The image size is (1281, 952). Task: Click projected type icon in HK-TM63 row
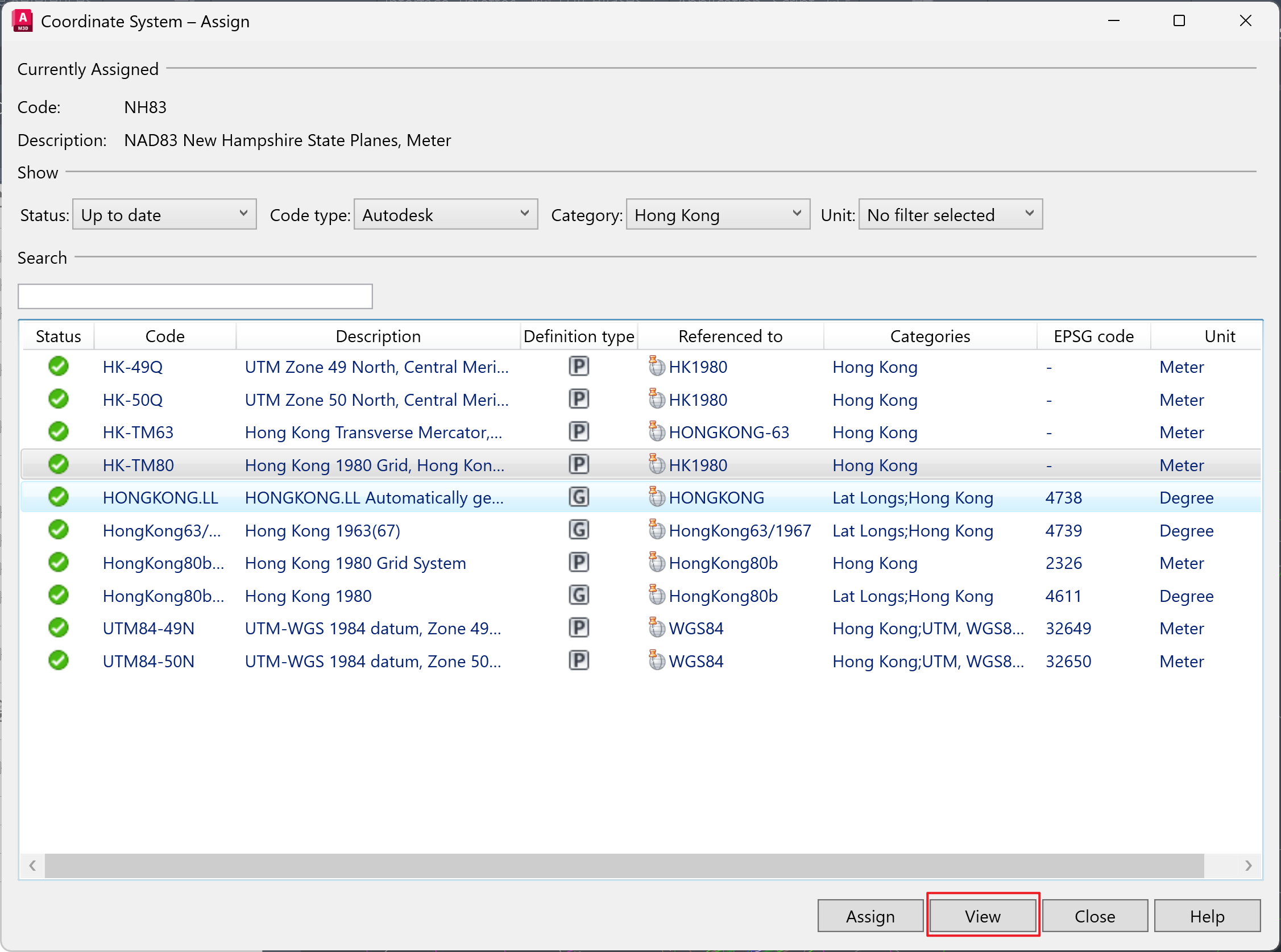pyautogui.click(x=578, y=431)
